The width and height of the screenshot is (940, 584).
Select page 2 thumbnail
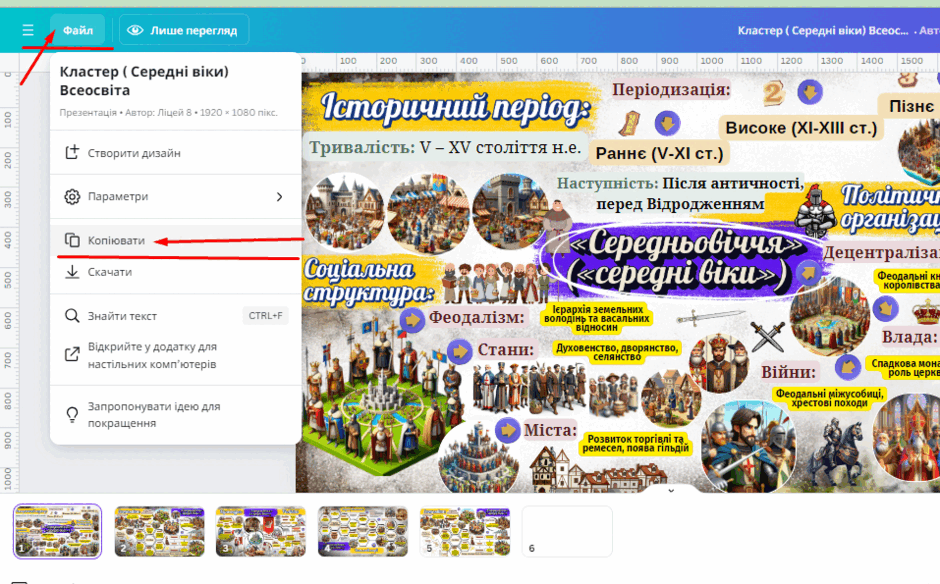[159, 531]
